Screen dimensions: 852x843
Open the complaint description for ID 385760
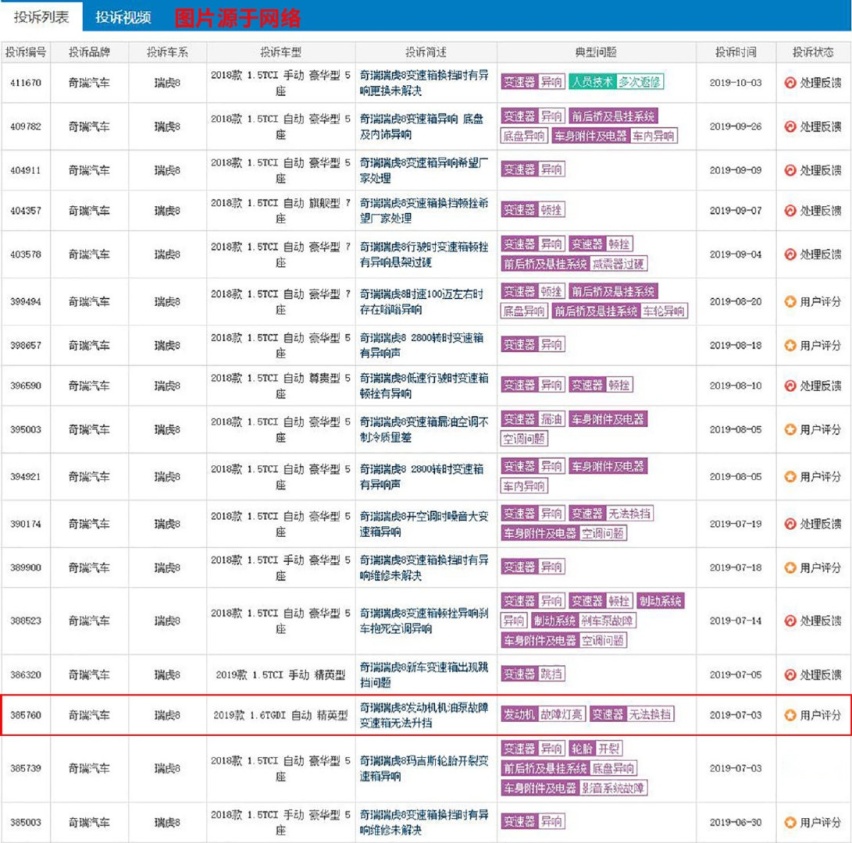[x=424, y=715]
